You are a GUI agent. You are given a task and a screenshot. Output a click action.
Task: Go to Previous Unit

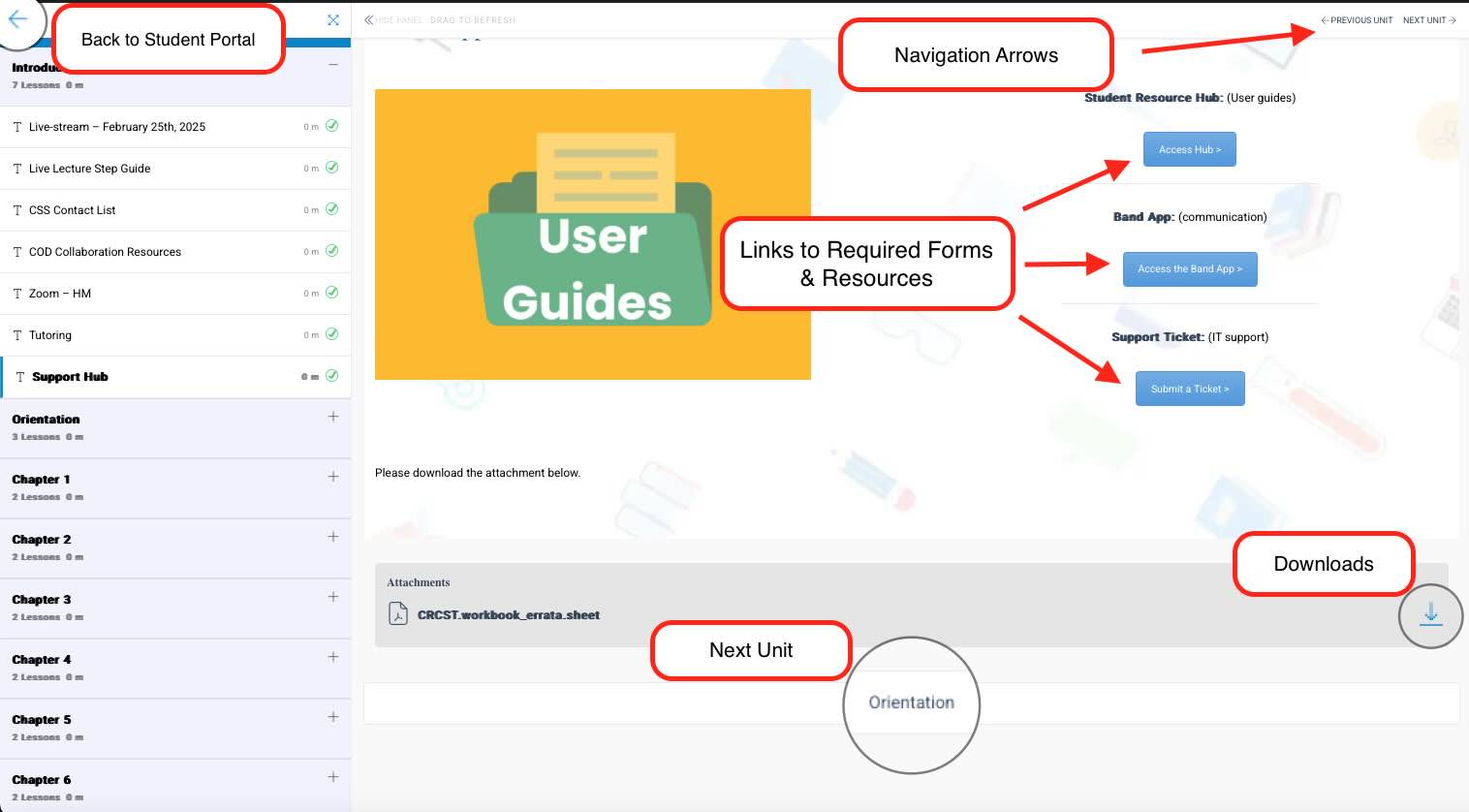click(x=1357, y=19)
